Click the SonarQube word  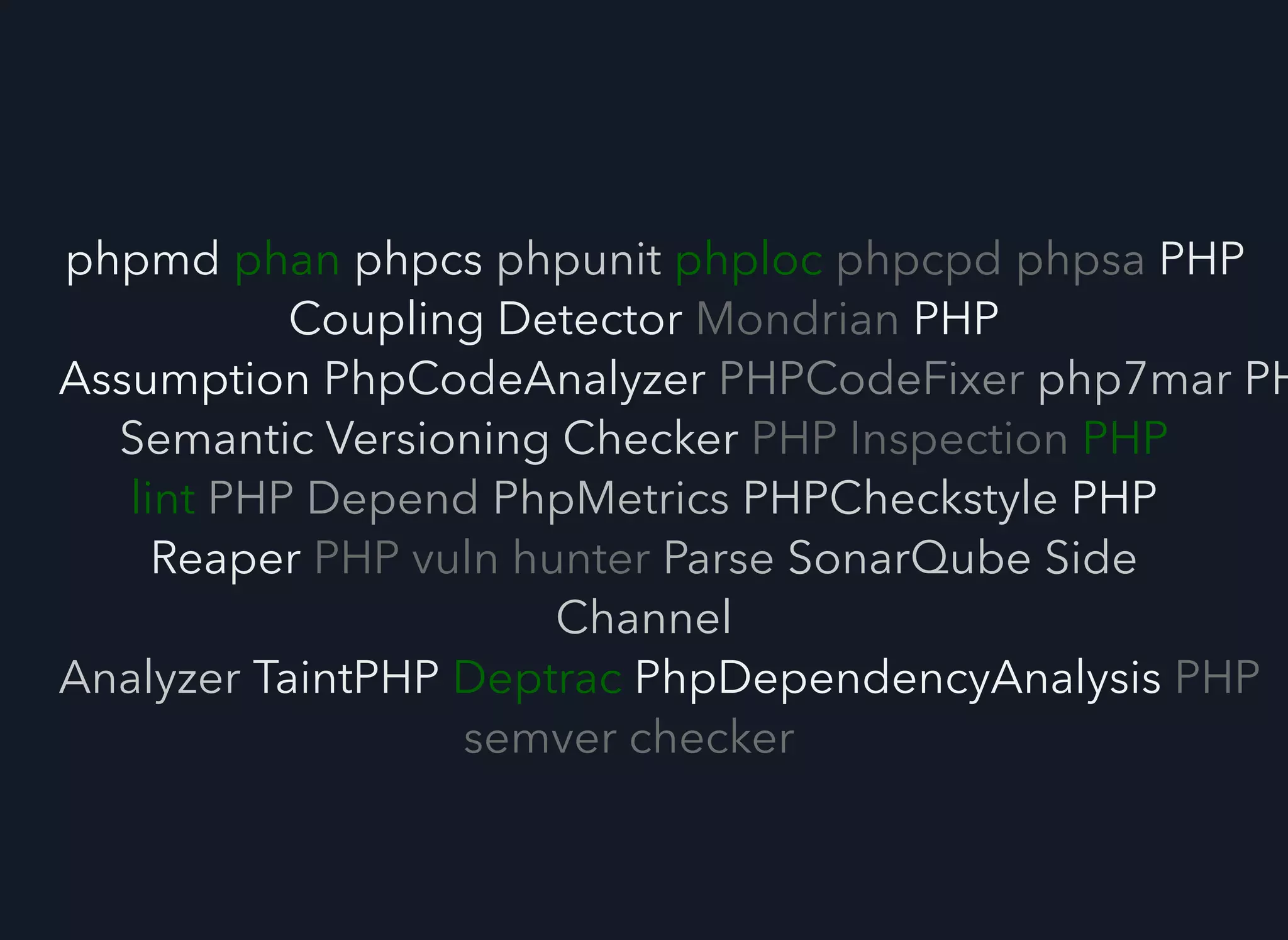[909, 557]
